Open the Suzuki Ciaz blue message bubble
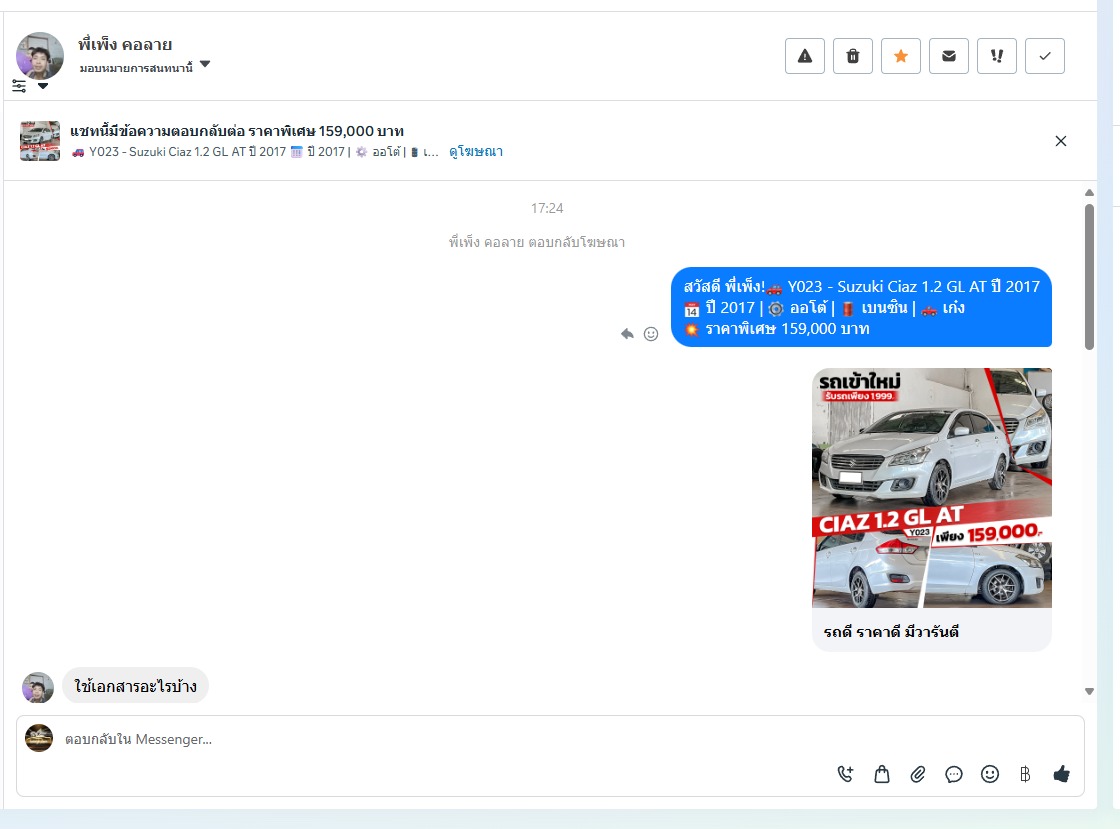Viewport: 1120px width, 829px height. pos(861,307)
